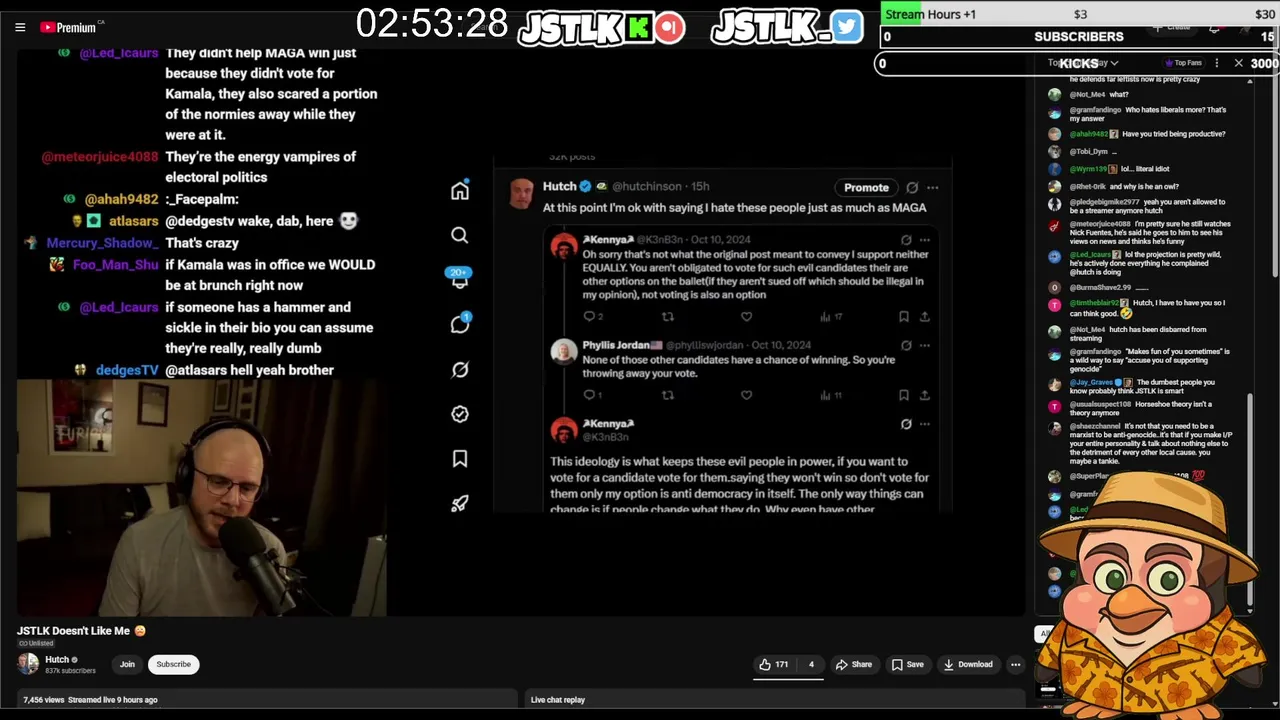Click the Download button

click(x=967, y=664)
